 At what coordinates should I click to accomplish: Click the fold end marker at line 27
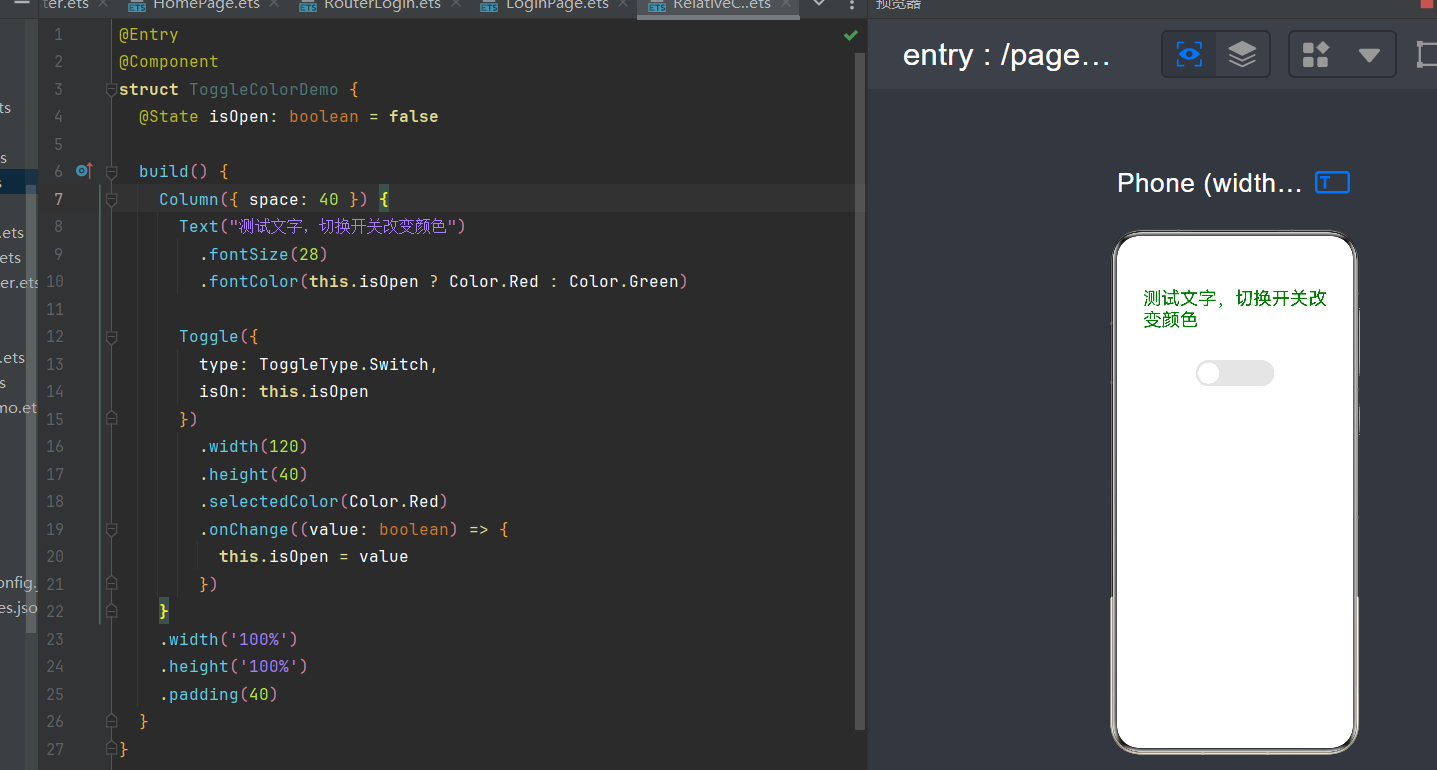pos(111,748)
